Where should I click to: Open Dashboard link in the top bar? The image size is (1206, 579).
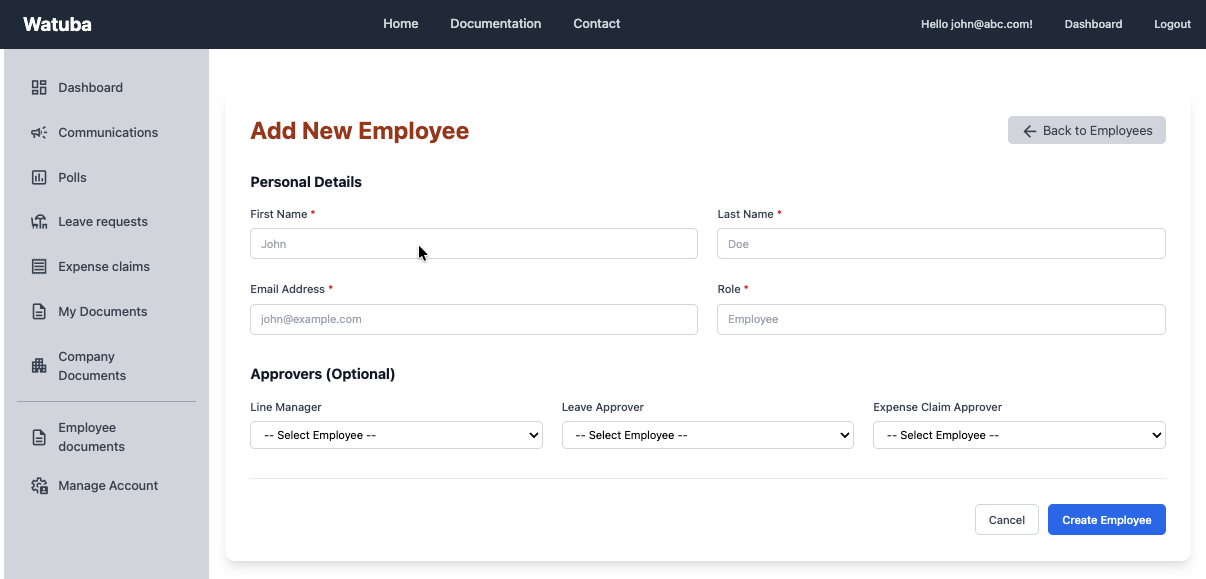(1093, 24)
